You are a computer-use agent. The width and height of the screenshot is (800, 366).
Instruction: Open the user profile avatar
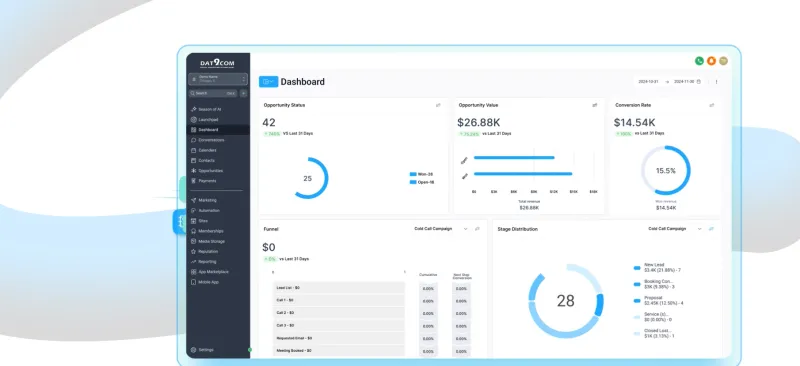(723, 61)
